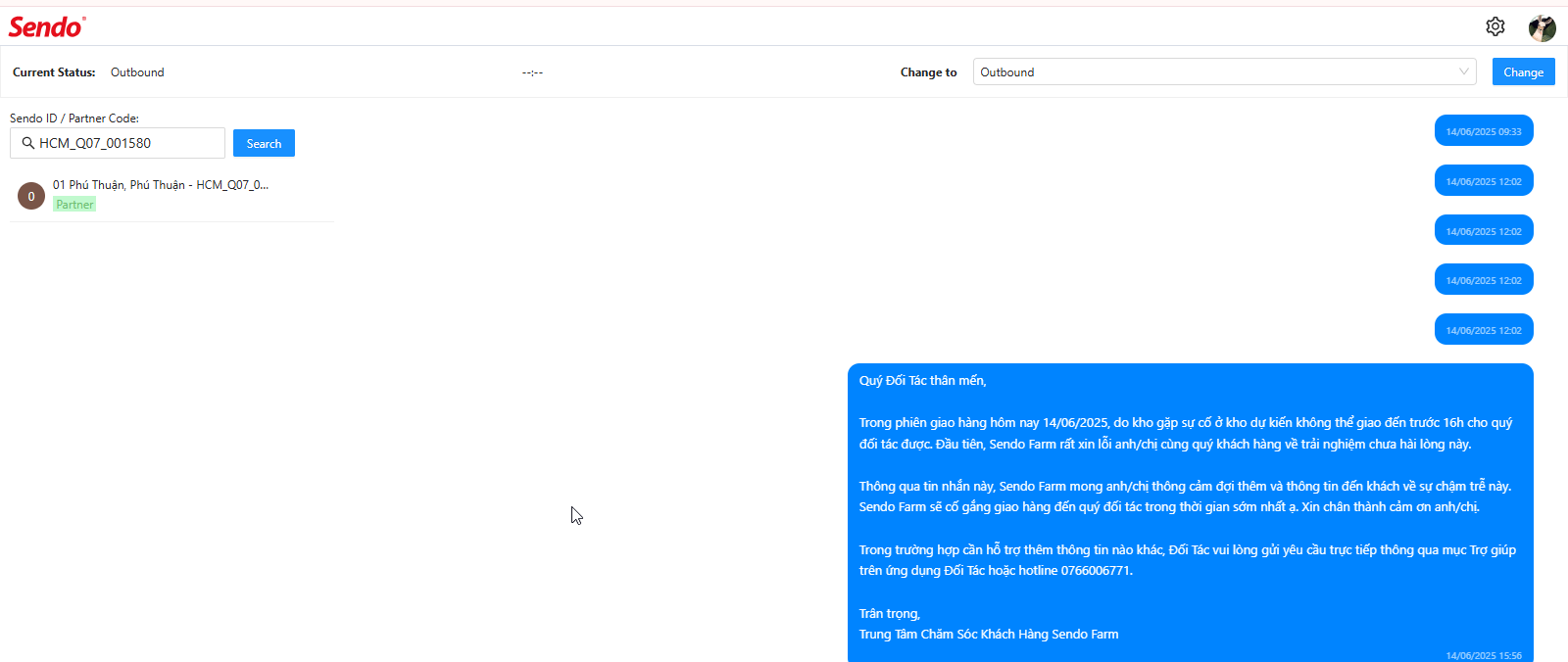Click the "Sendo ID / Partner Code:" label
Image resolution: width=1568 pixels, height=662 pixels.
[x=74, y=118]
